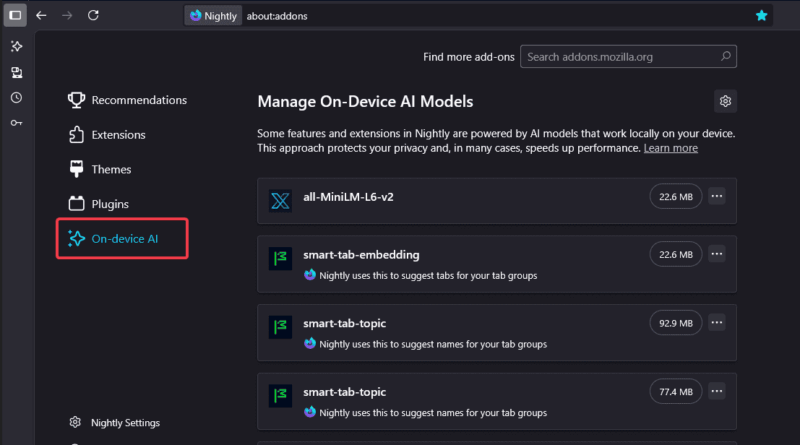The width and height of the screenshot is (800, 445).
Task: Click the icon of 77.4 MB smart-tab-topic
Action: point(280,395)
